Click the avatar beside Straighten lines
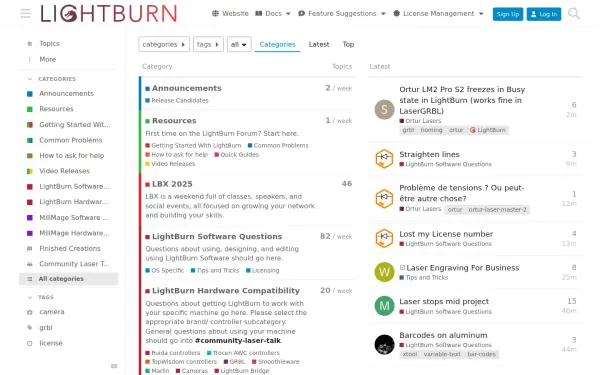 point(384,159)
